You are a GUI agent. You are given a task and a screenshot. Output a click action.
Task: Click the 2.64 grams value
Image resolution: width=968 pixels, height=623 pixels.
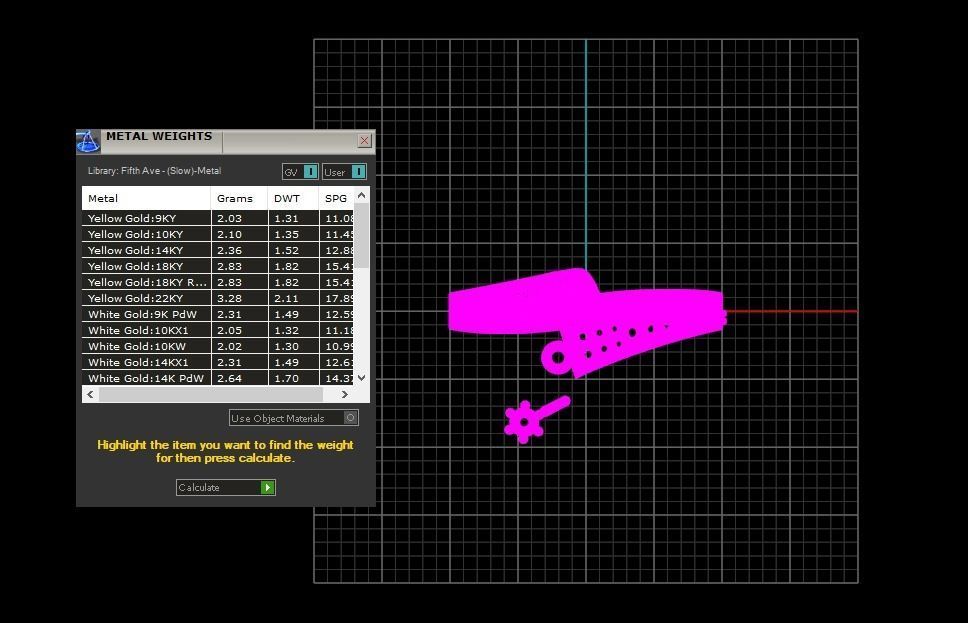[230, 378]
